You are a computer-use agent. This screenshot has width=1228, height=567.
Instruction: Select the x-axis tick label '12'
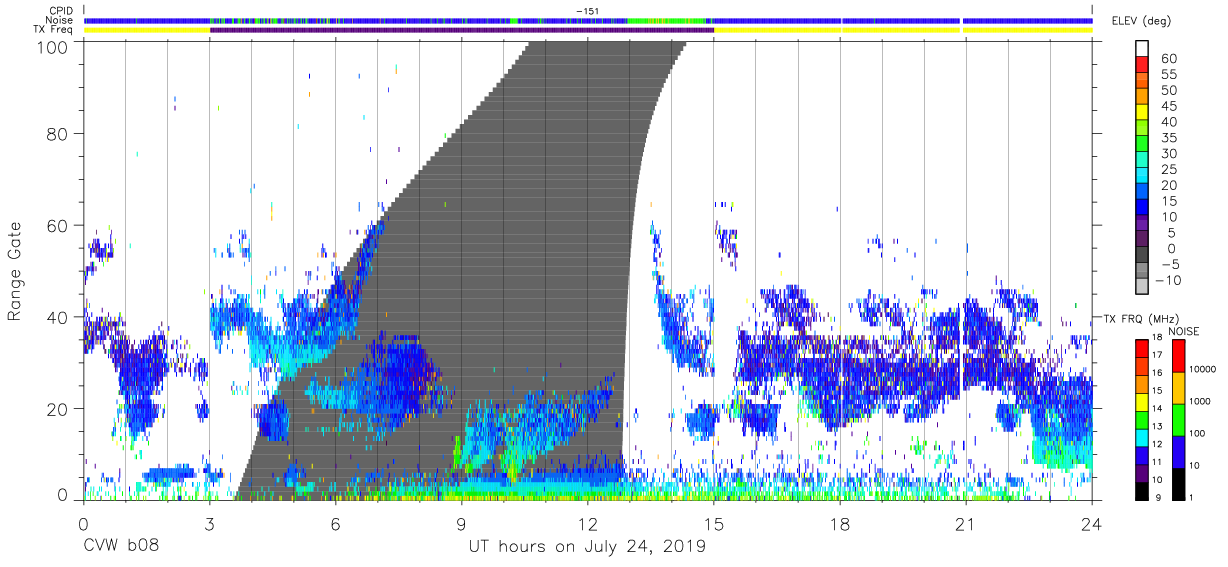click(587, 525)
